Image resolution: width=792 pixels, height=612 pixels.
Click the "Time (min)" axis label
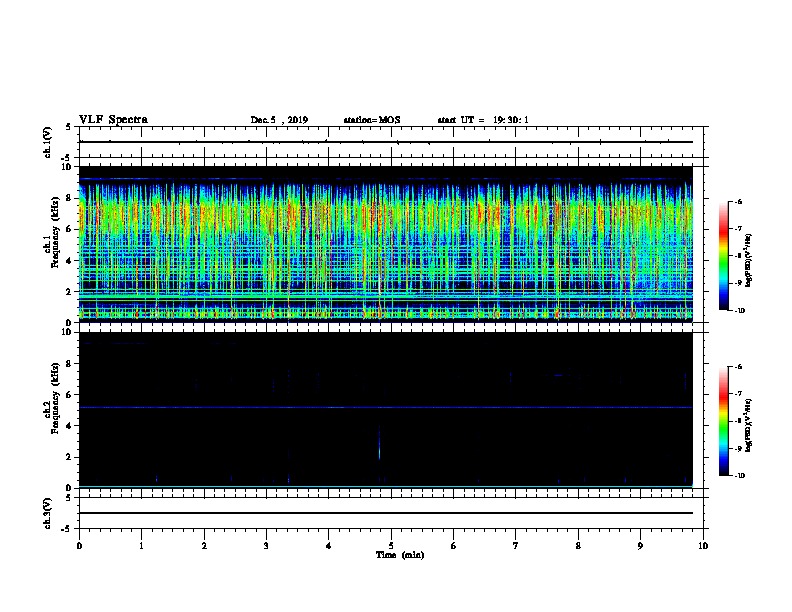pos(400,555)
